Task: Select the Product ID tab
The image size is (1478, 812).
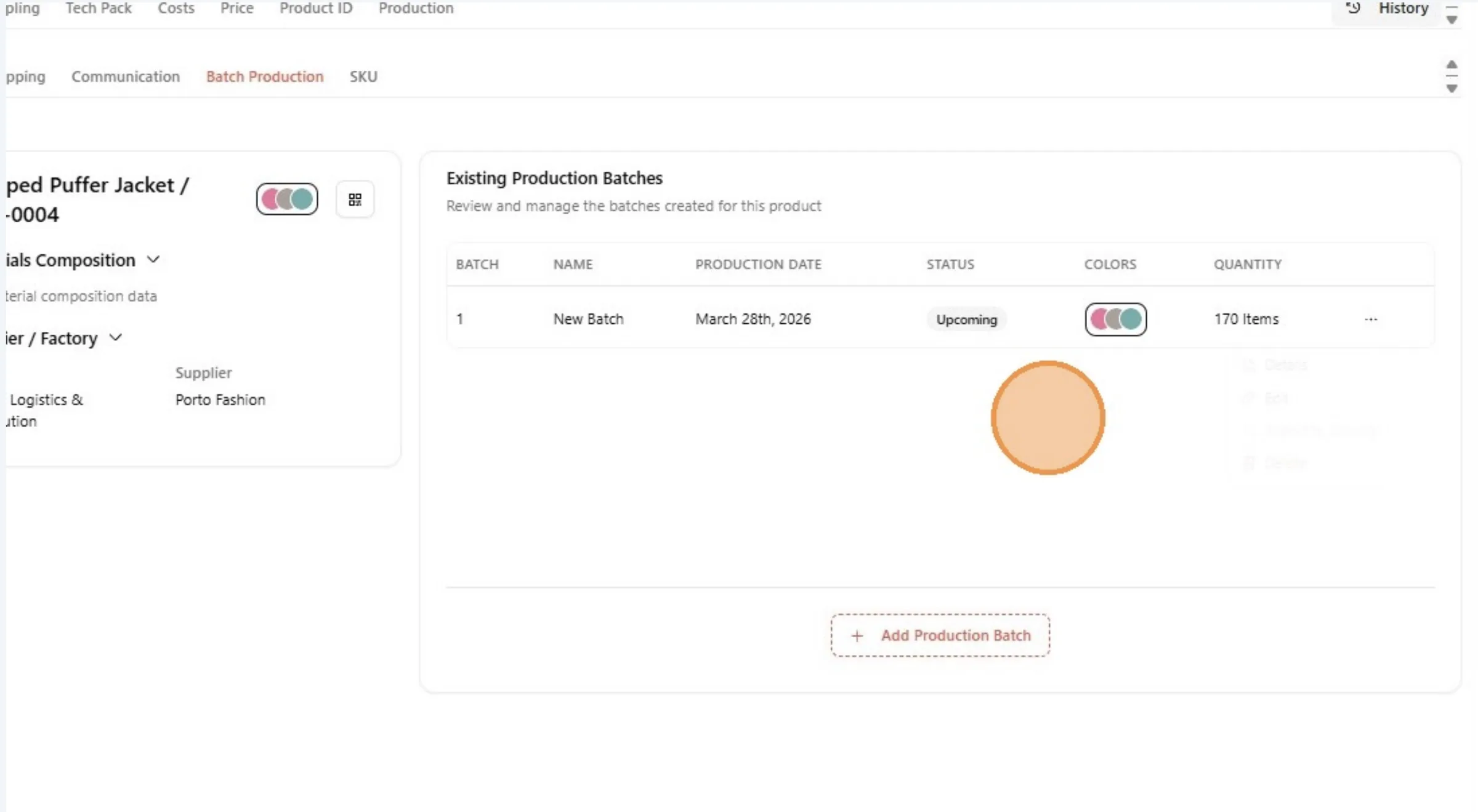Action: (x=316, y=8)
